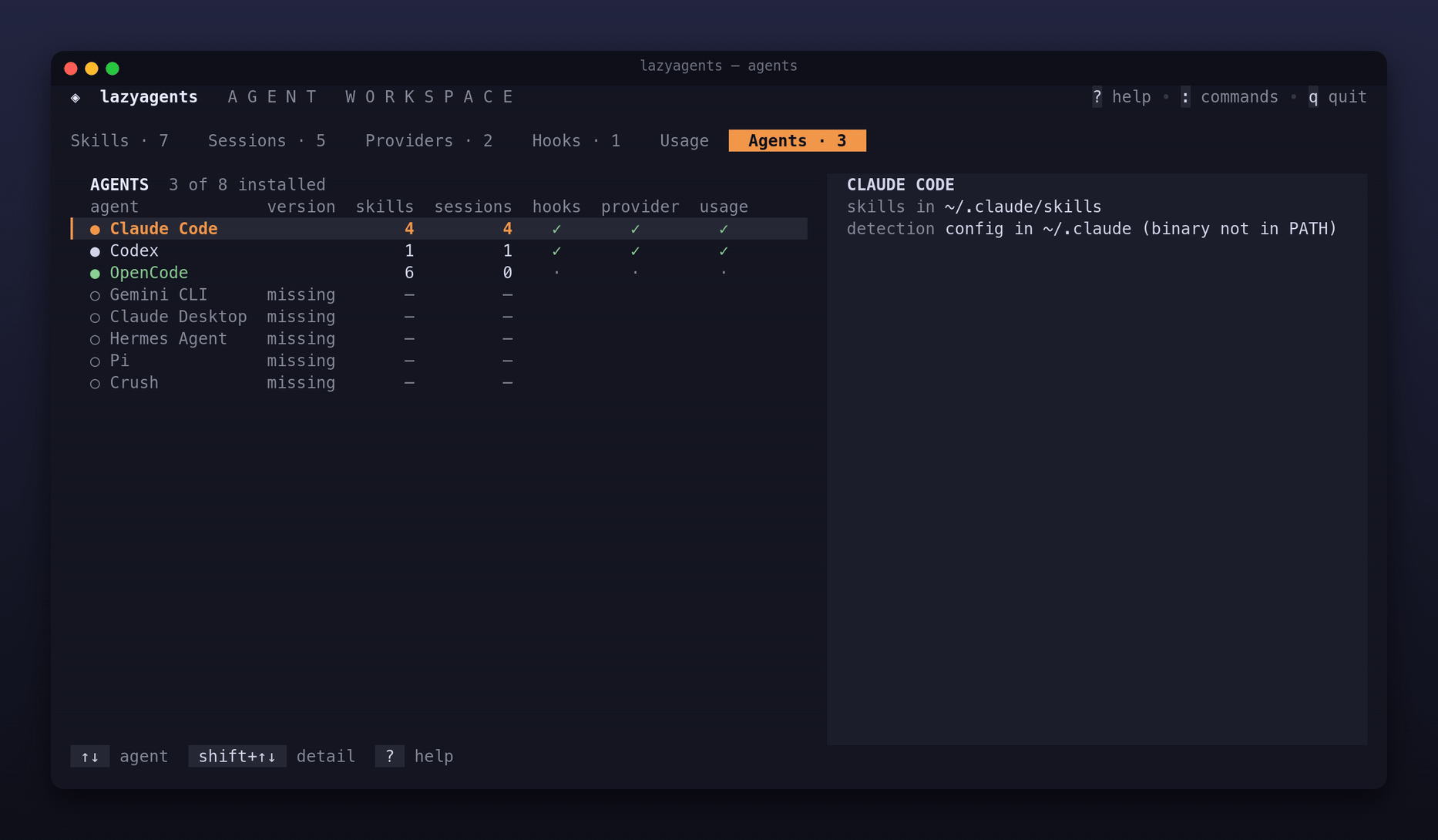Select the Gemini CLI agent row
Screen dimensions: 1438x840
point(439,295)
